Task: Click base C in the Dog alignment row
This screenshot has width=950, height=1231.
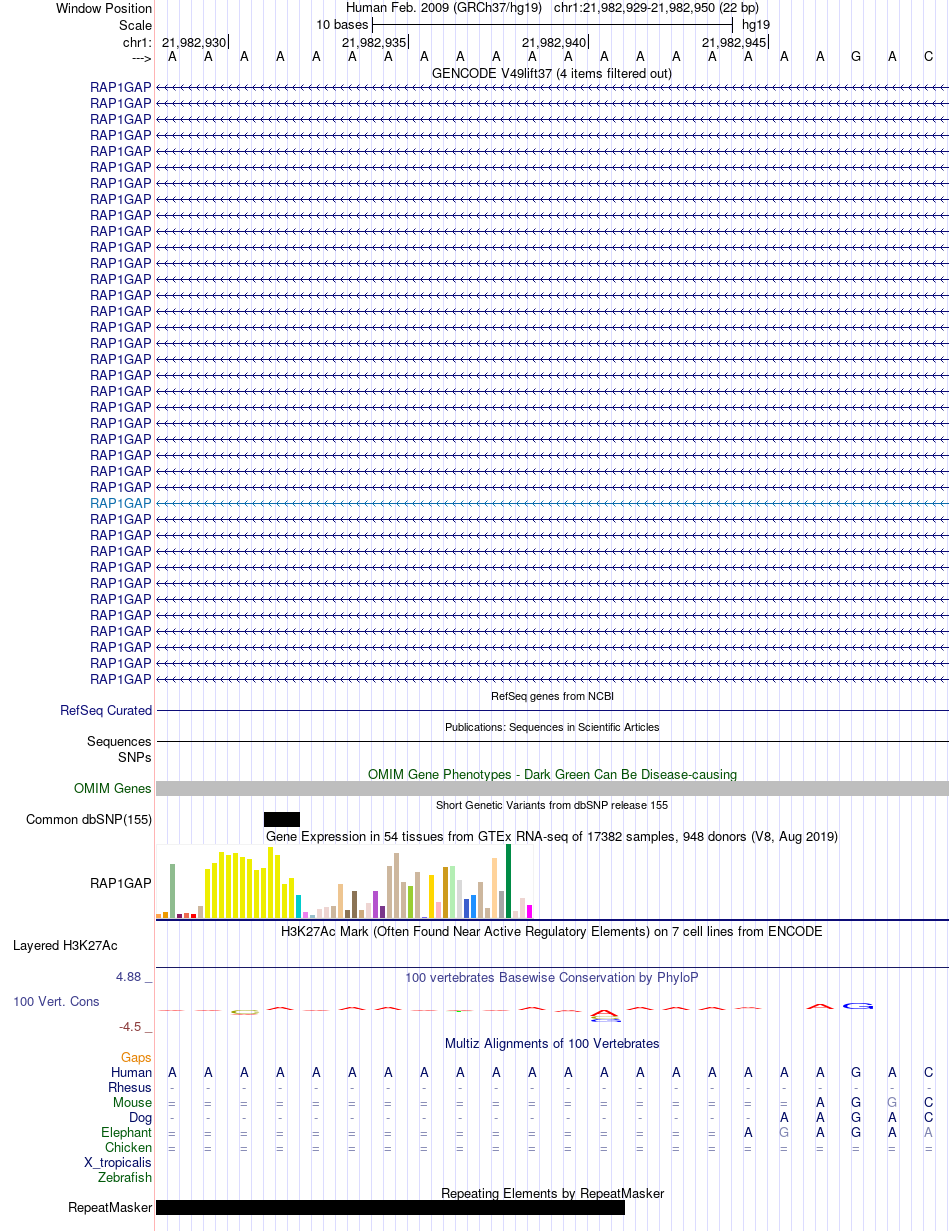Action: pos(929,1117)
